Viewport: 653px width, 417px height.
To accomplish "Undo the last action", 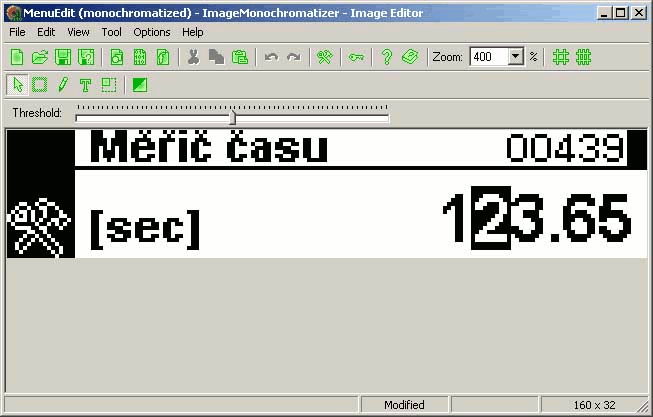I will coord(272,57).
